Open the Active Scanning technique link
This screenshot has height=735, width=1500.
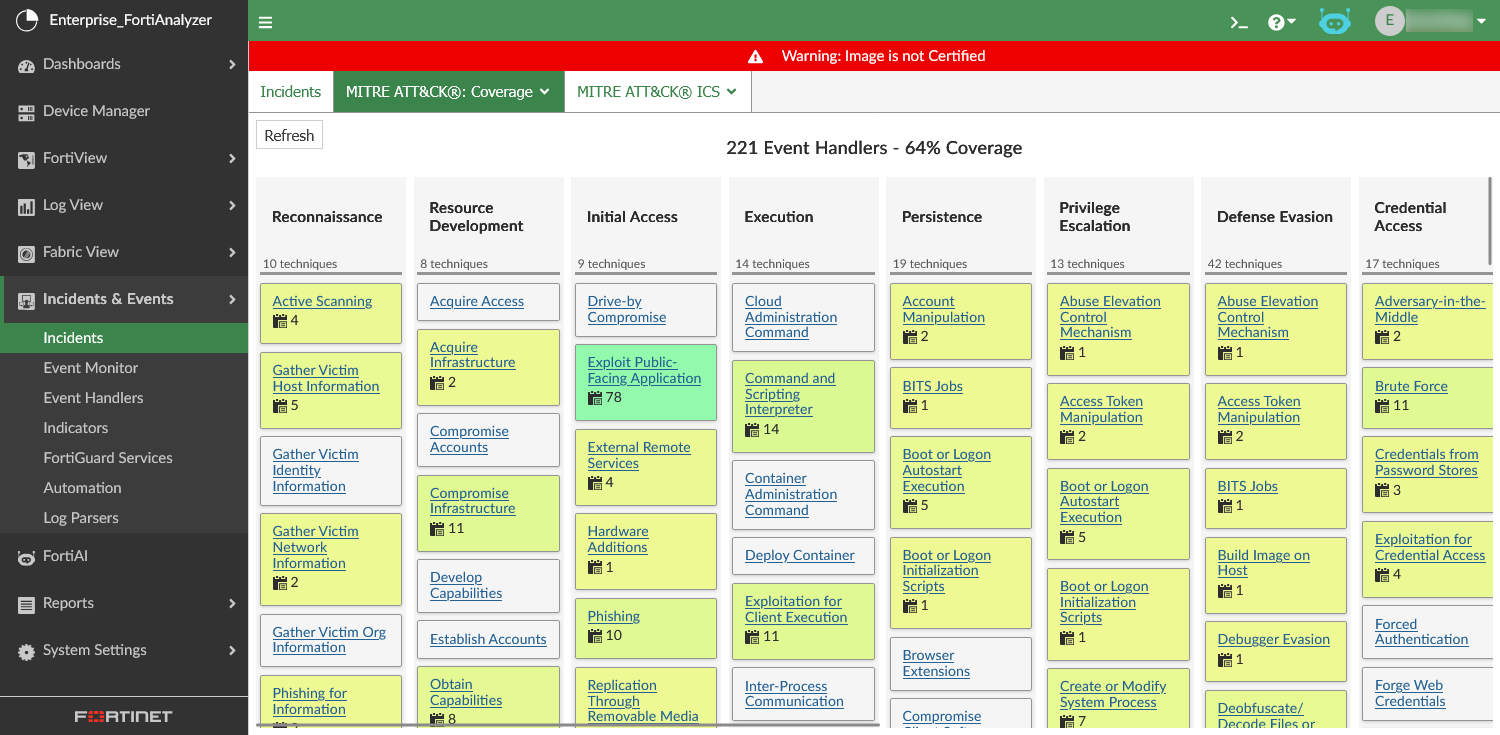pos(322,301)
